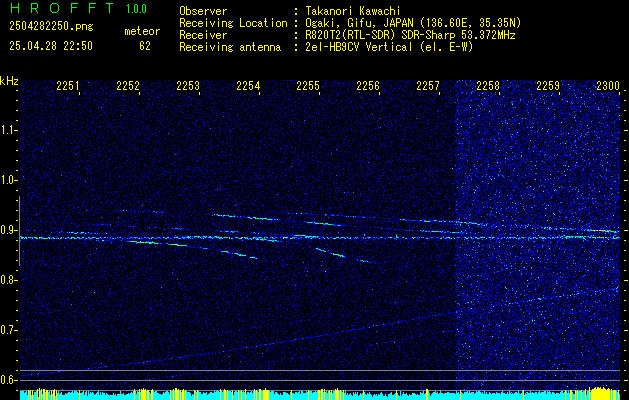Image resolution: width=629 pixels, height=400 pixels.
Task: Select the filename 2504282250.png
Action: click(x=51, y=27)
